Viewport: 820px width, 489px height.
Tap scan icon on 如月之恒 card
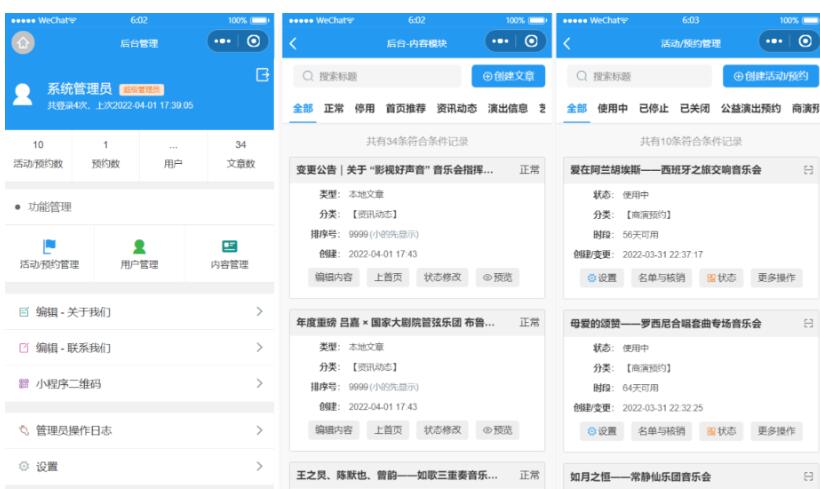(x=808, y=476)
